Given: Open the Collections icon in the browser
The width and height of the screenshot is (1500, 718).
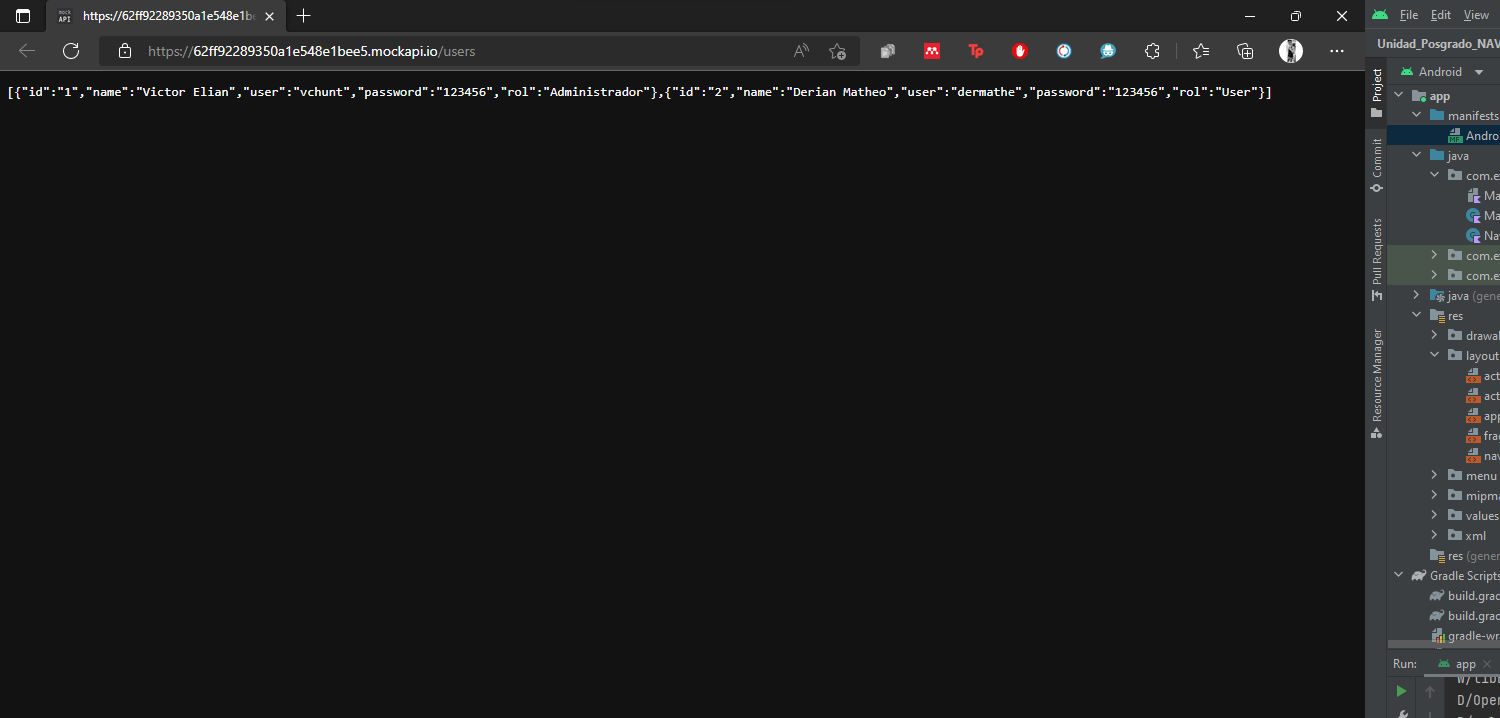Looking at the screenshot, I should pos(1244,50).
